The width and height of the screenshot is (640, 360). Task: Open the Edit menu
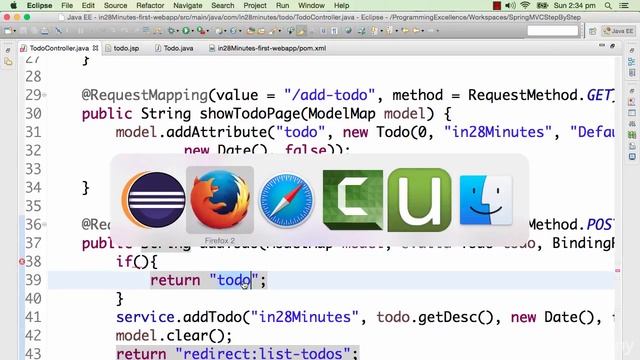88,5
